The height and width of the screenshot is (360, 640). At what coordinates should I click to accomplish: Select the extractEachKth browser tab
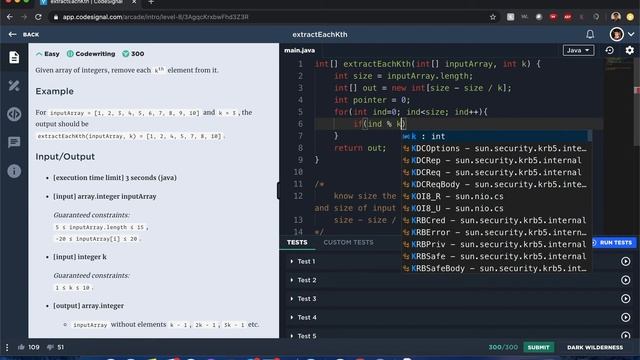(88, 2)
